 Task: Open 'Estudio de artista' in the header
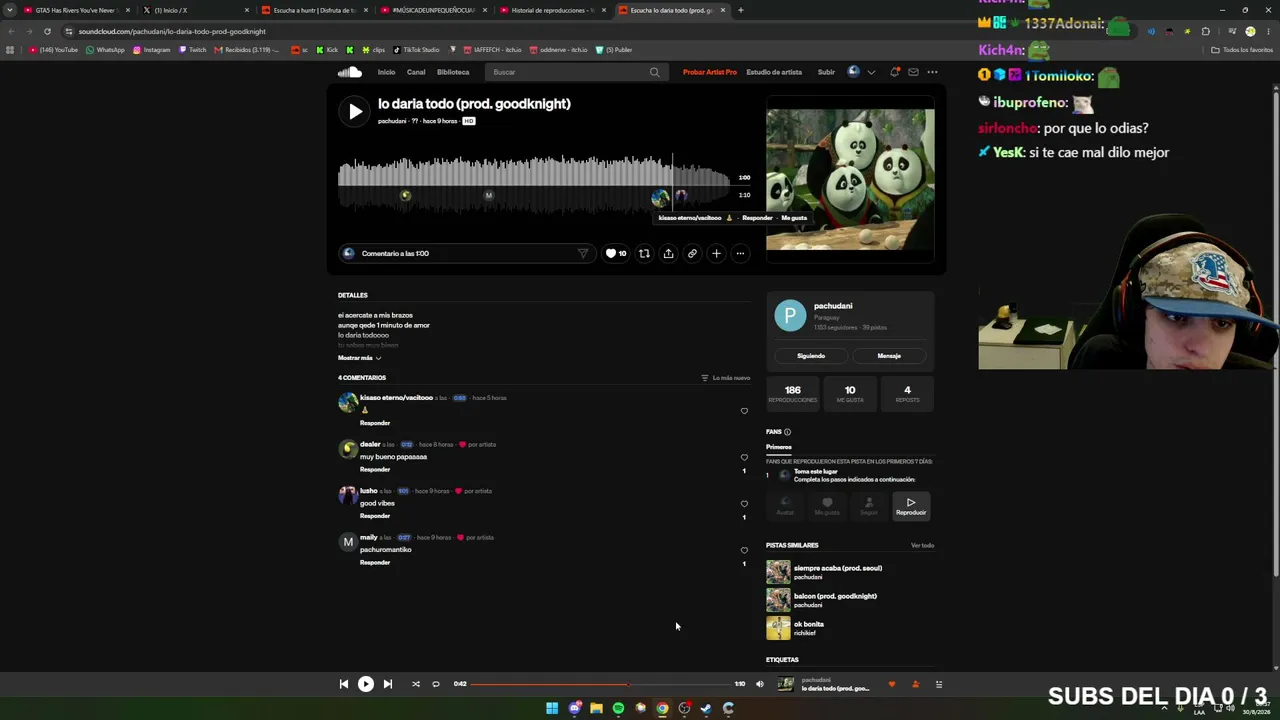774,72
